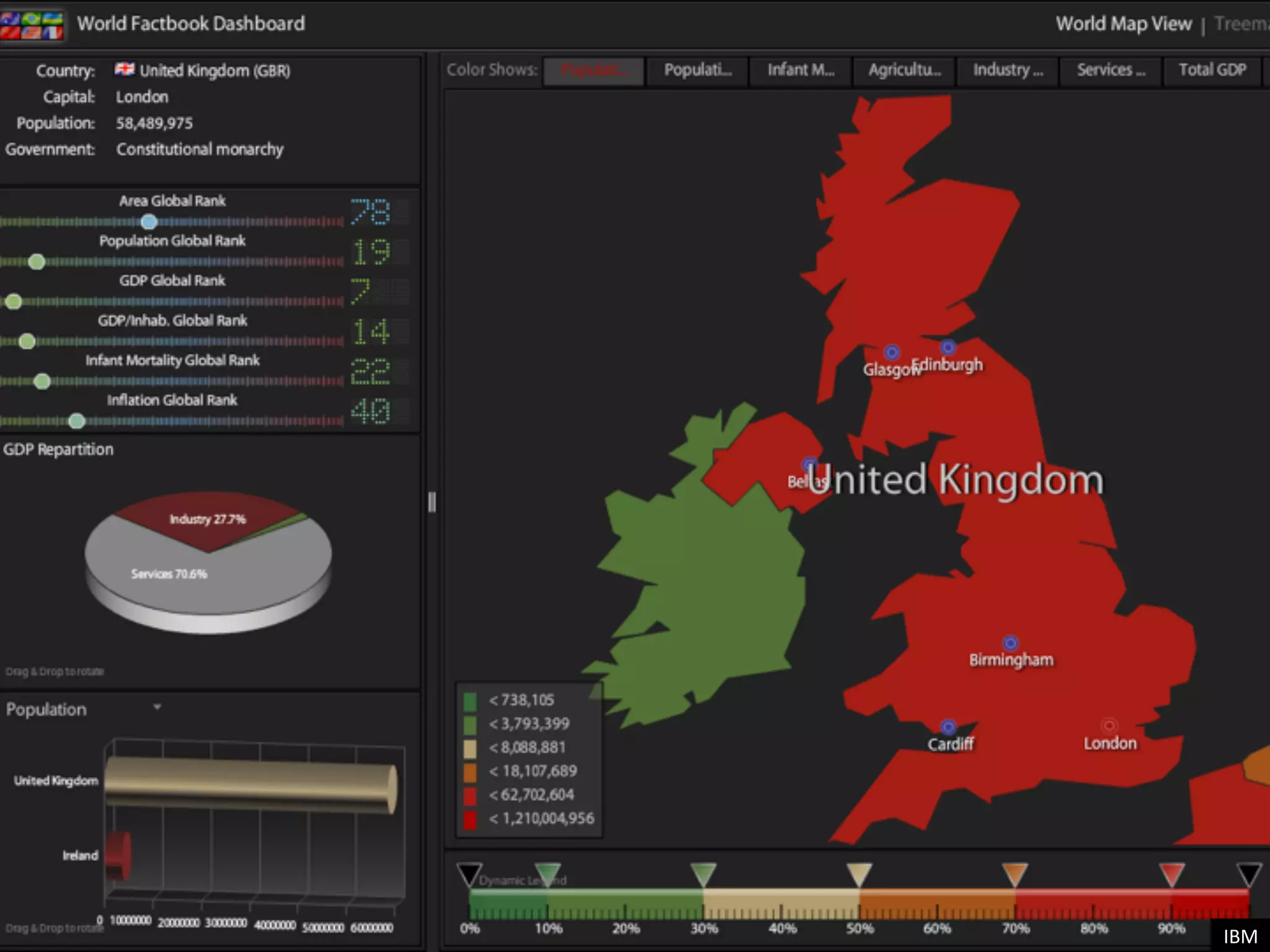Screen dimensions: 1270x952
Task: Open the World Map View
Action: click(1123, 24)
